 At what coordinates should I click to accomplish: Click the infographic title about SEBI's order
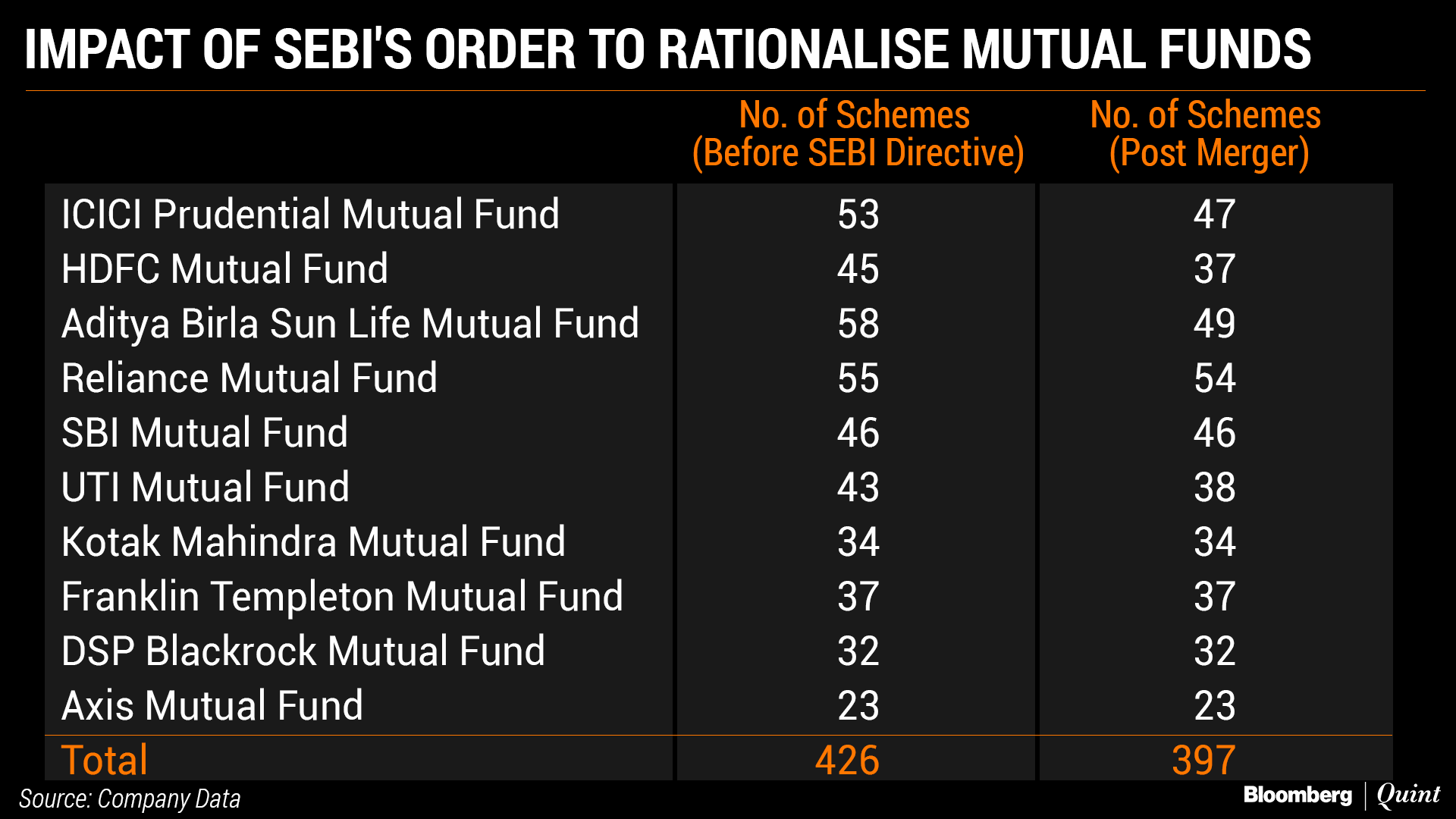[x=668, y=50]
